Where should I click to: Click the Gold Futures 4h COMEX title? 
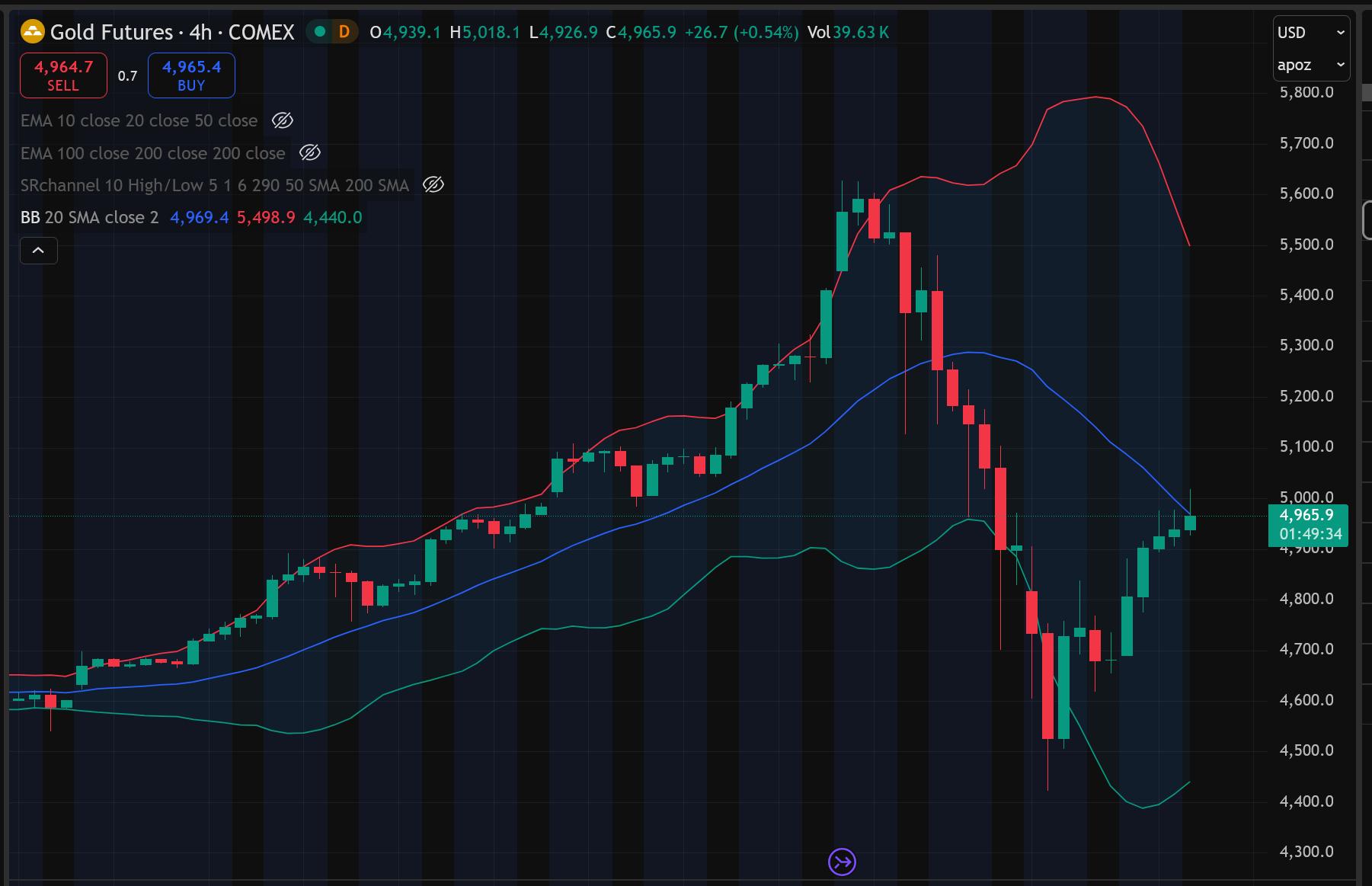pyautogui.click(x=172, y=32)
